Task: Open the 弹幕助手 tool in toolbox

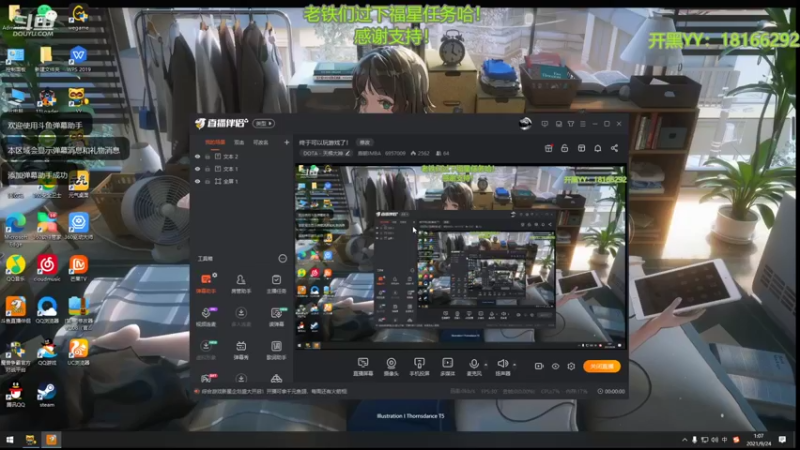Action: (206, 283)
